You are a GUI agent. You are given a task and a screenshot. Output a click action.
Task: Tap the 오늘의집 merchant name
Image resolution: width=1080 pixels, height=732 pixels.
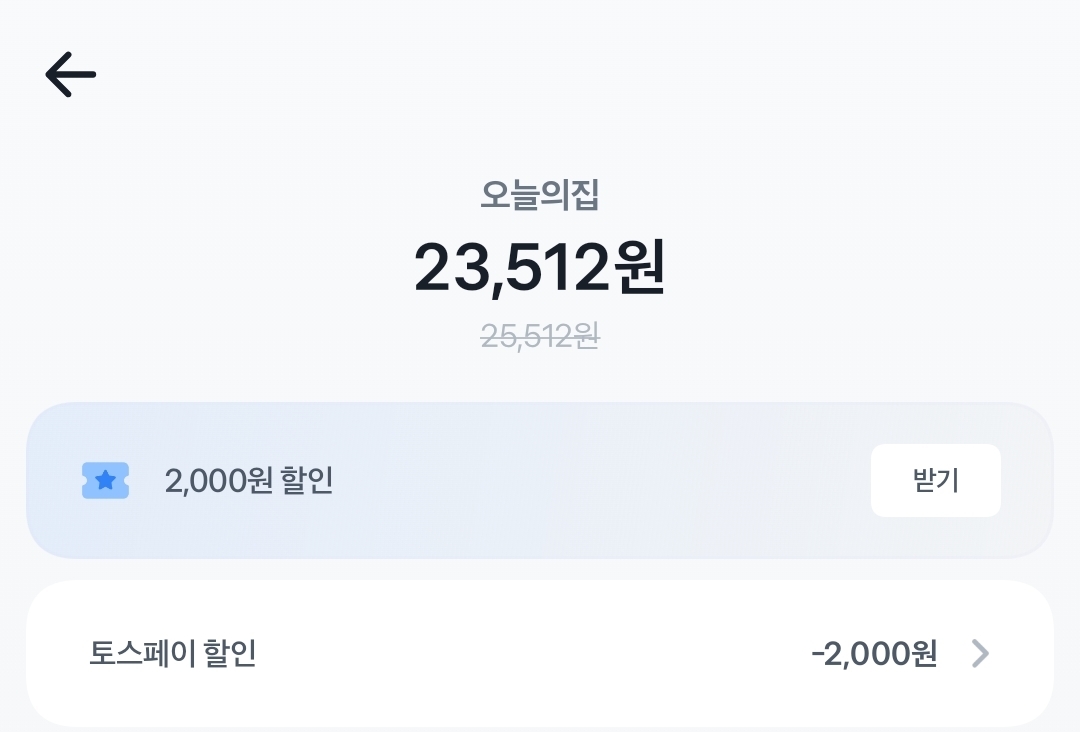click(540, 196)
